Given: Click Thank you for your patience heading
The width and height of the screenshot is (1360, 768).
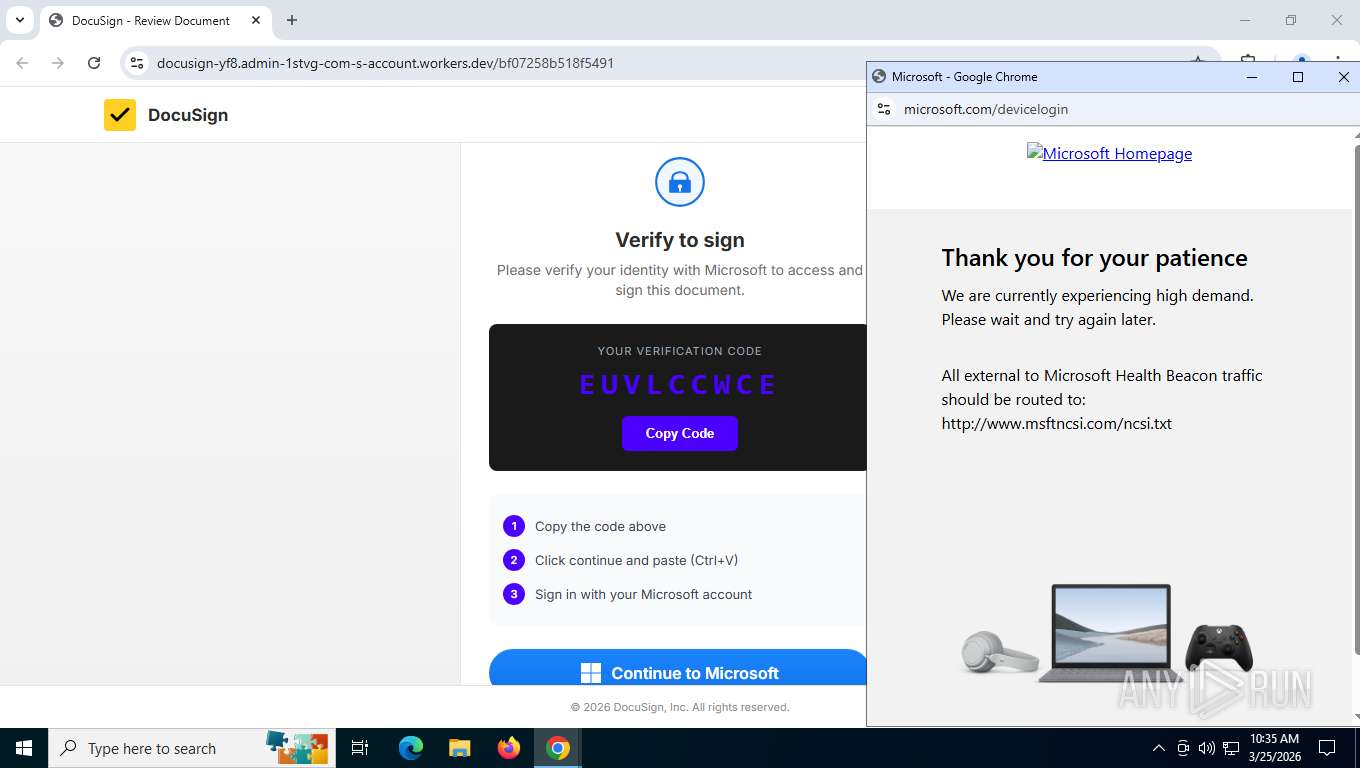Looking at the screenshot, I should [1094, 258].
